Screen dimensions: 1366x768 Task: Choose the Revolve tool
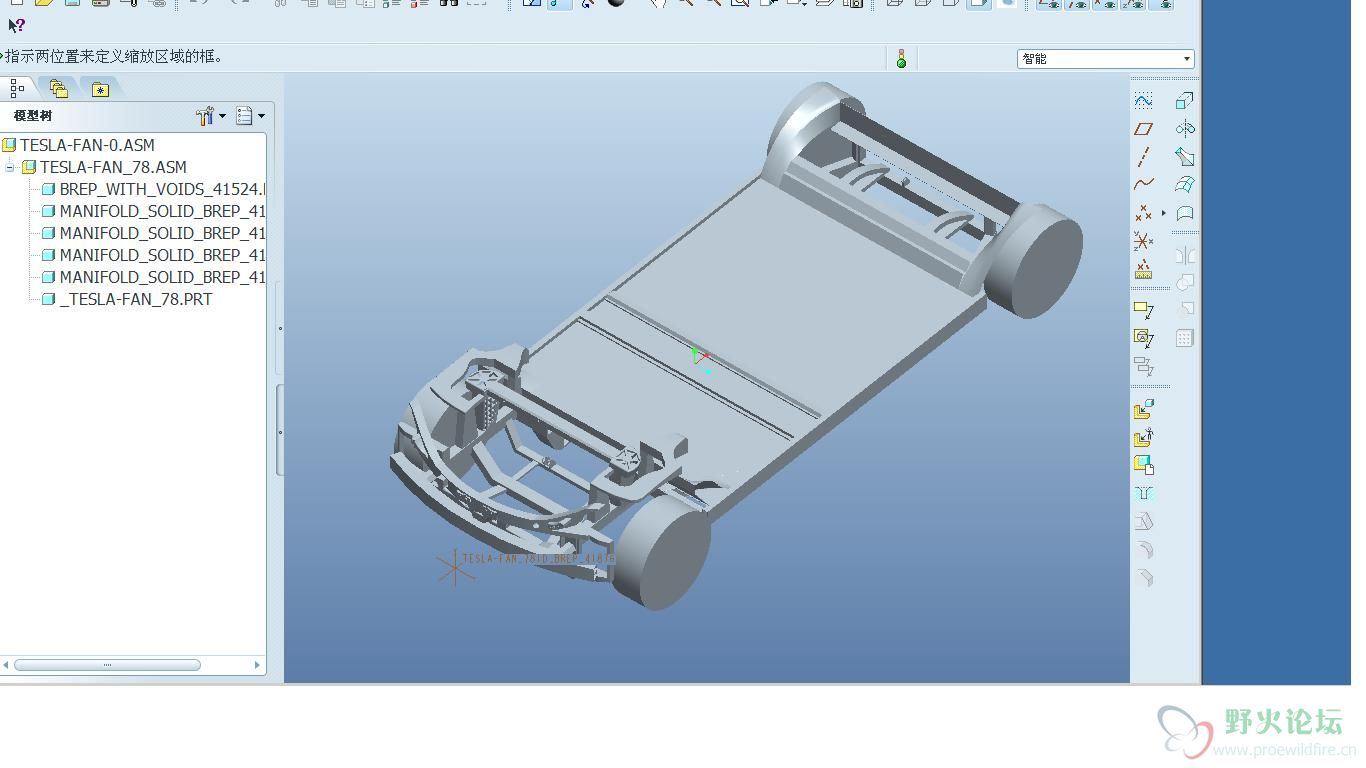coord(1185,129)
